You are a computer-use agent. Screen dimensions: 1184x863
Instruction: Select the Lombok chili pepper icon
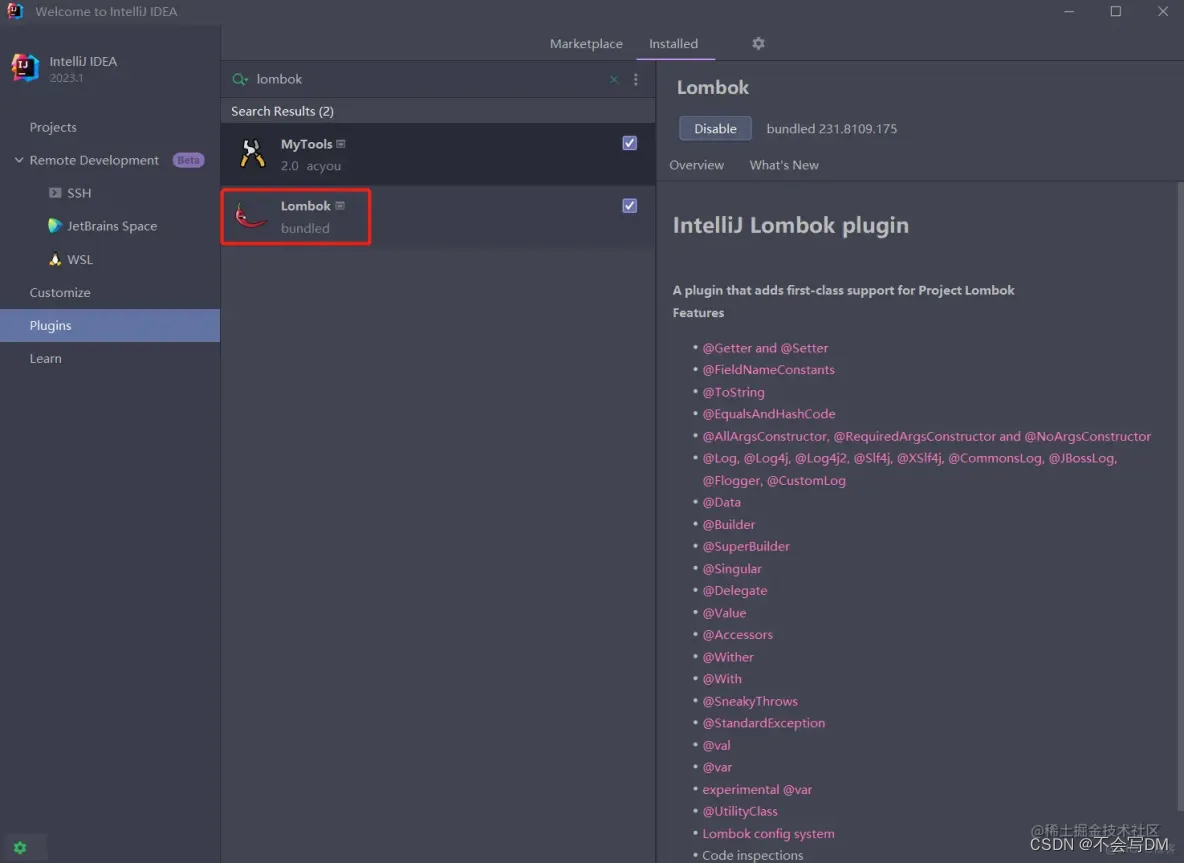coord(251,216)
